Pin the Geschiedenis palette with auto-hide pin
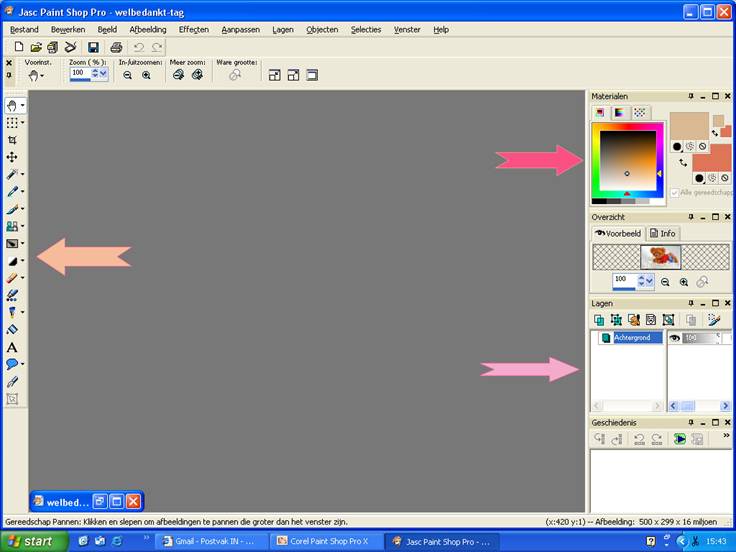736x552 pixels. (x=691, y=422)
